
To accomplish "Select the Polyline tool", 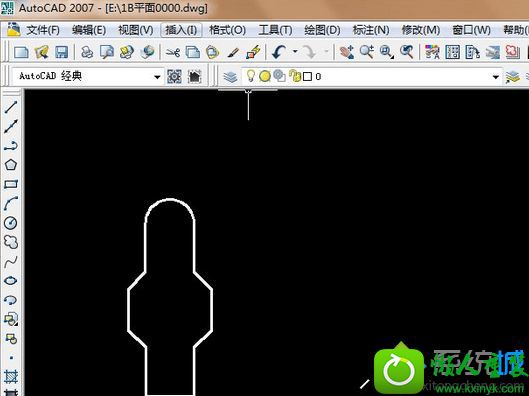I will point(11,146).
